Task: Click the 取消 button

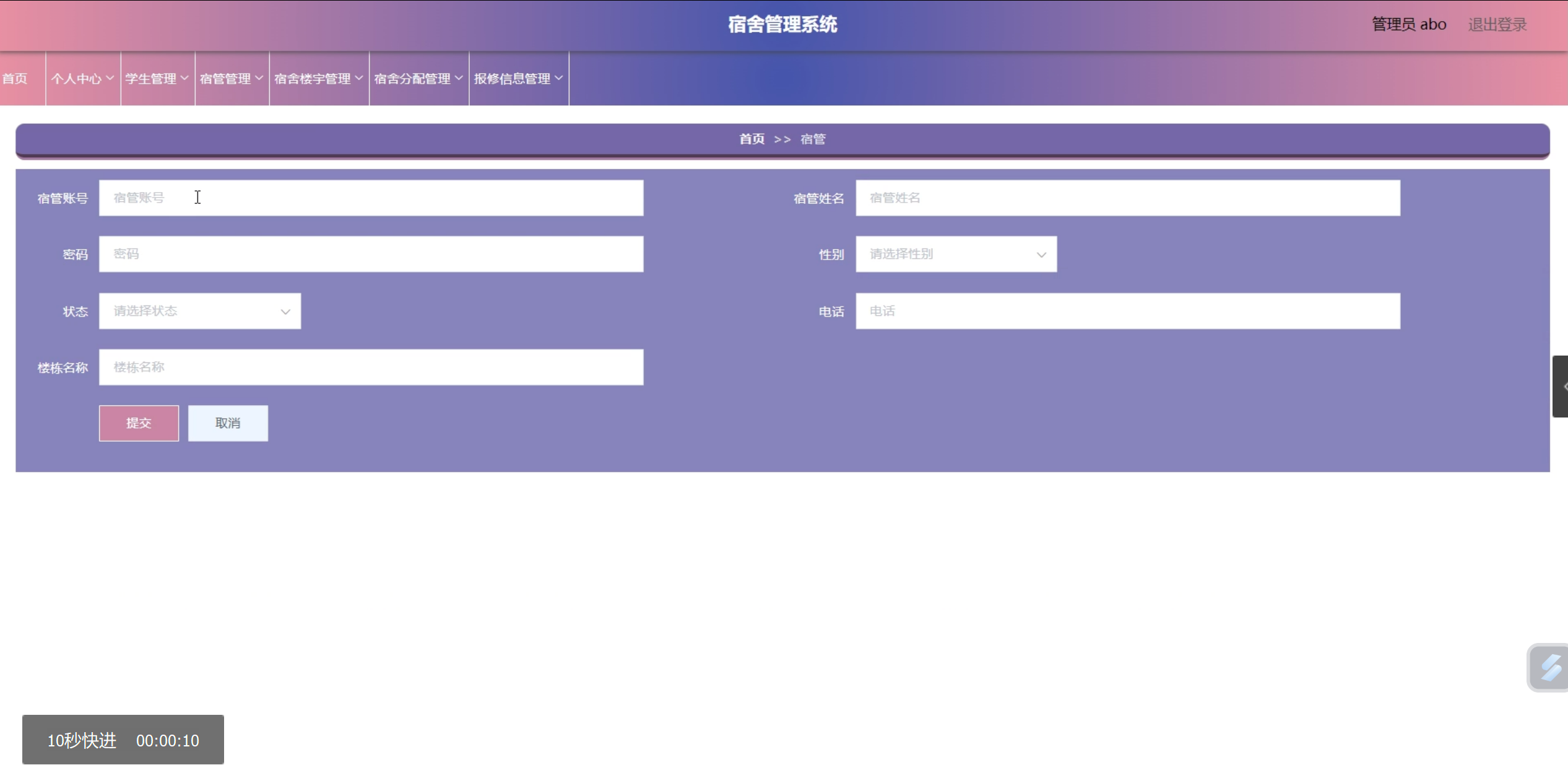Action: pyautogui.click(x=228, y=423)
